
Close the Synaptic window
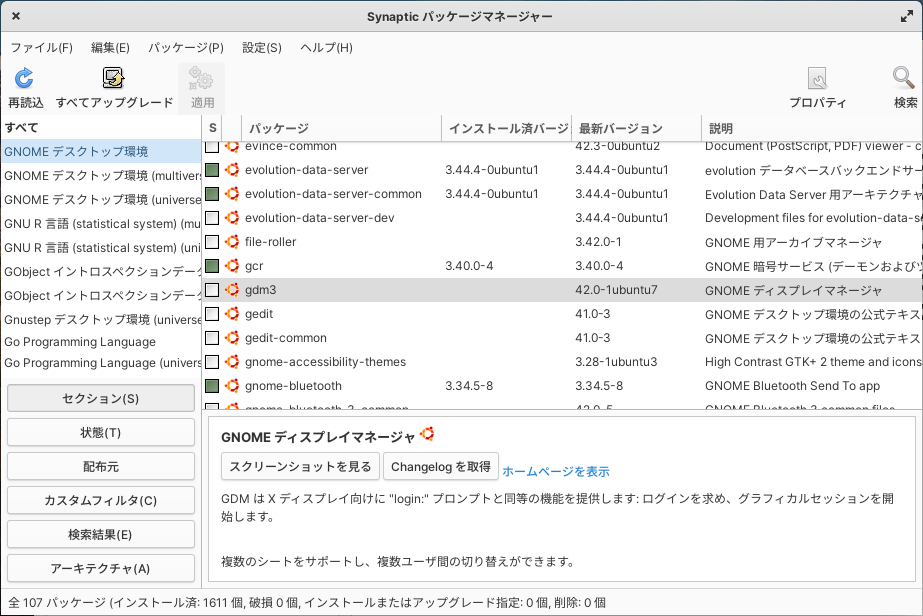(16, 16)
